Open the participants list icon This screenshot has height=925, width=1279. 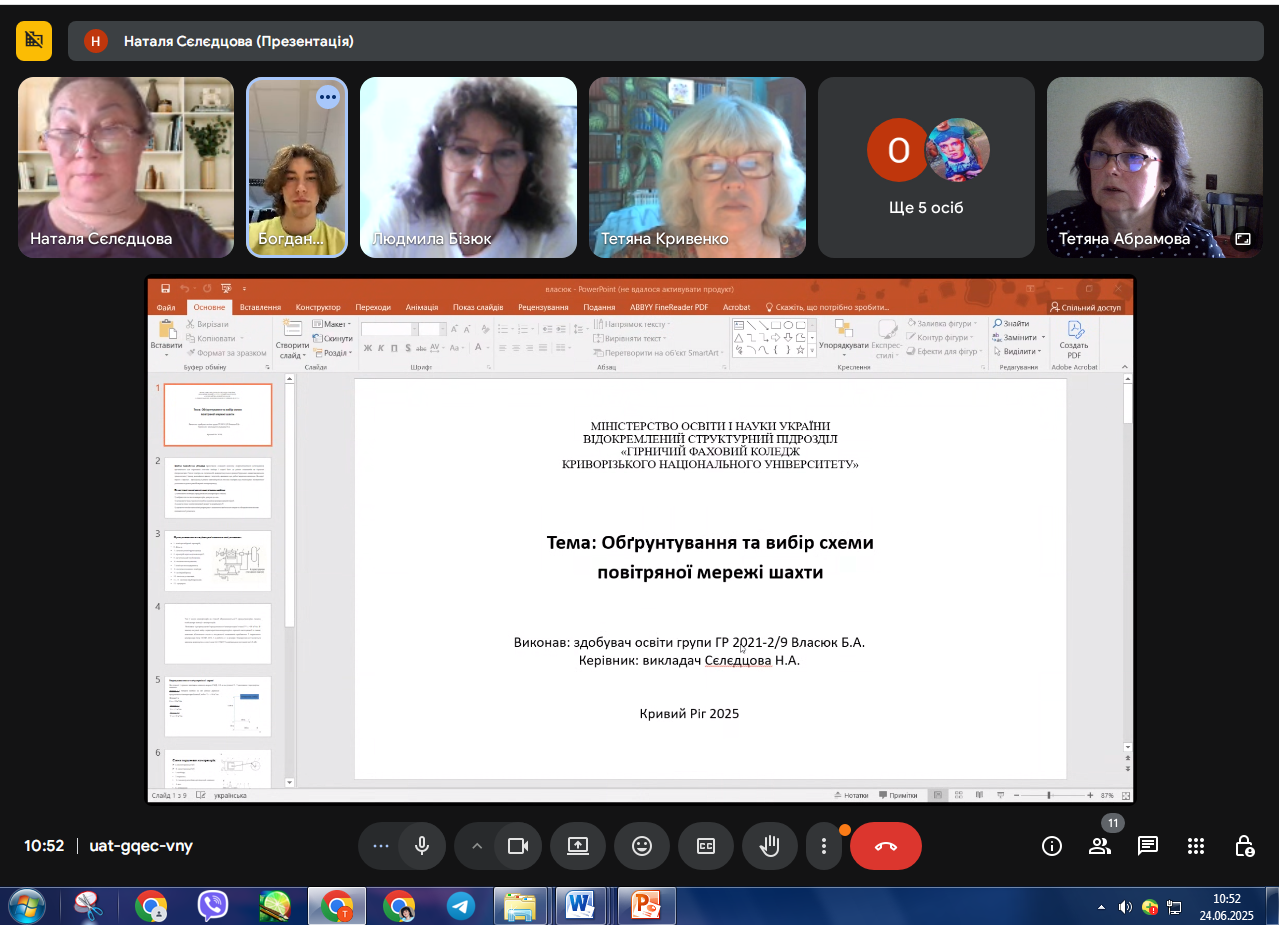(x=1100, y=846)
